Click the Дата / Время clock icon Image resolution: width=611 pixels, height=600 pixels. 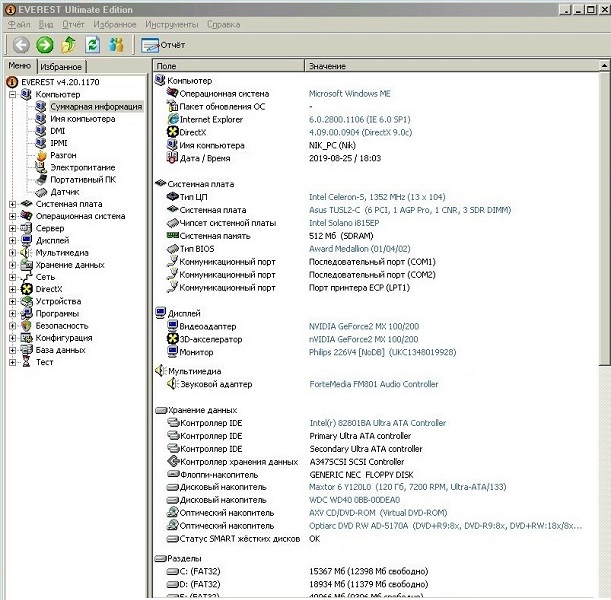click(x=172, y=158)
